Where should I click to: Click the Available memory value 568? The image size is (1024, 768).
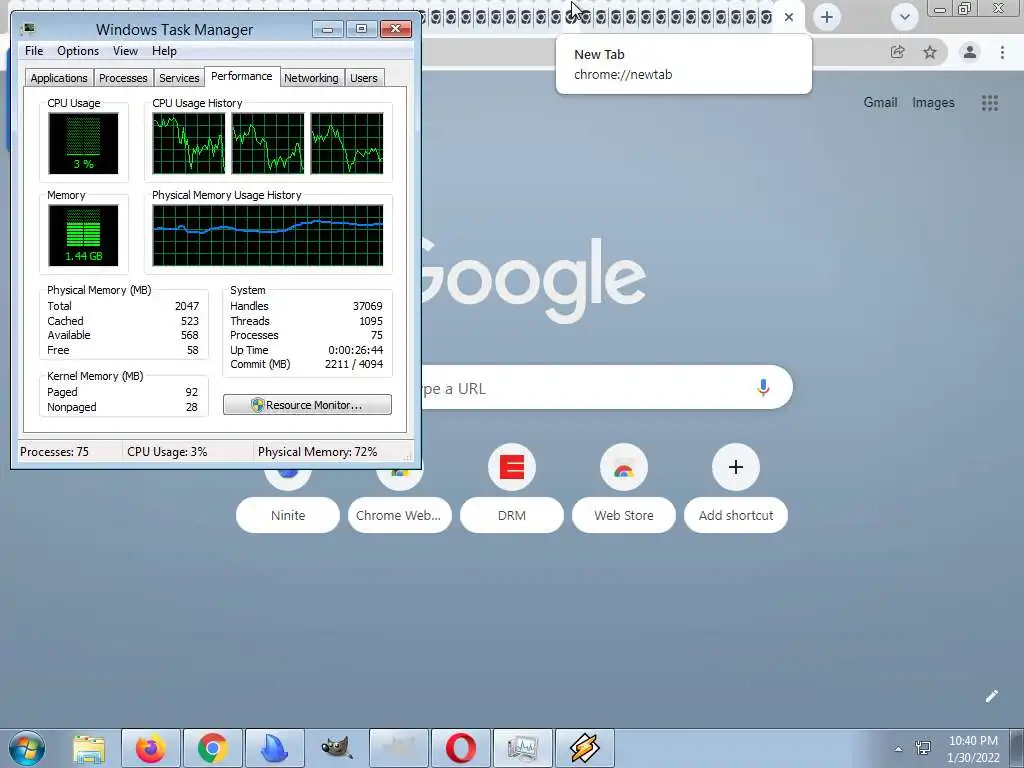click(189, 335)
